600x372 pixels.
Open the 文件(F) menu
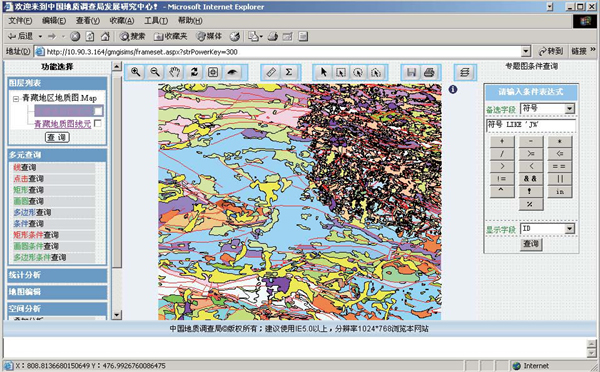[x=20, y=20]
